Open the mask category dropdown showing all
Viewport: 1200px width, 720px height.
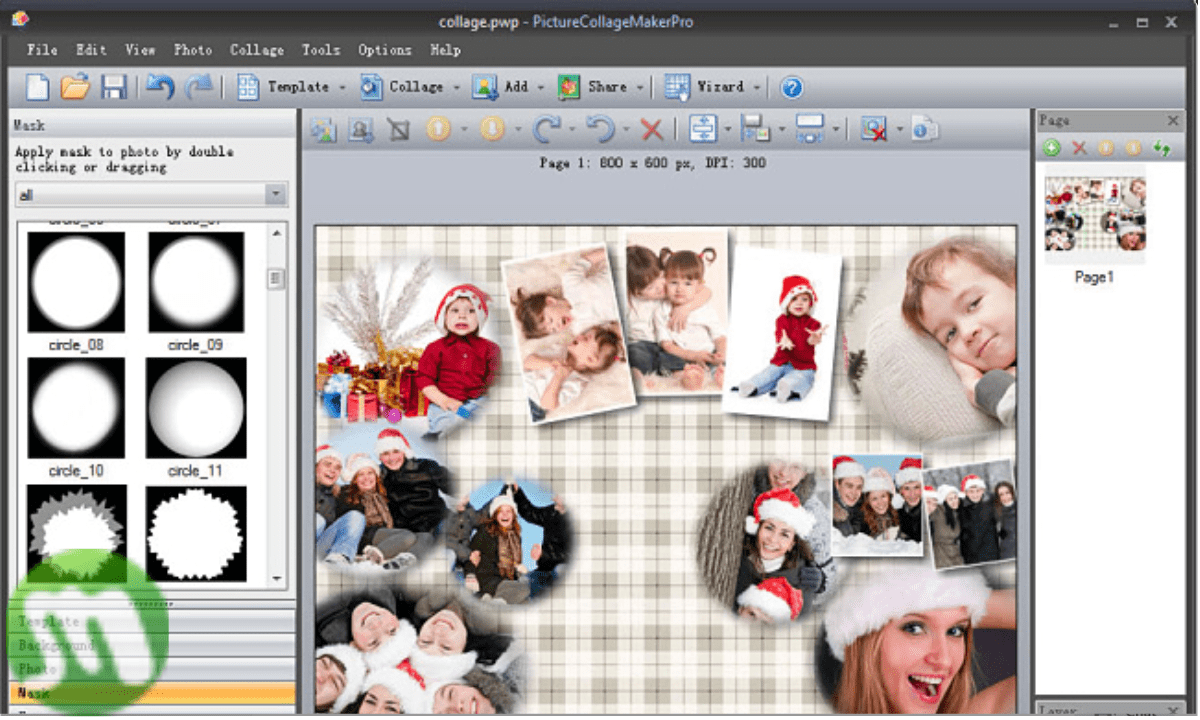[x=275, y=194]
